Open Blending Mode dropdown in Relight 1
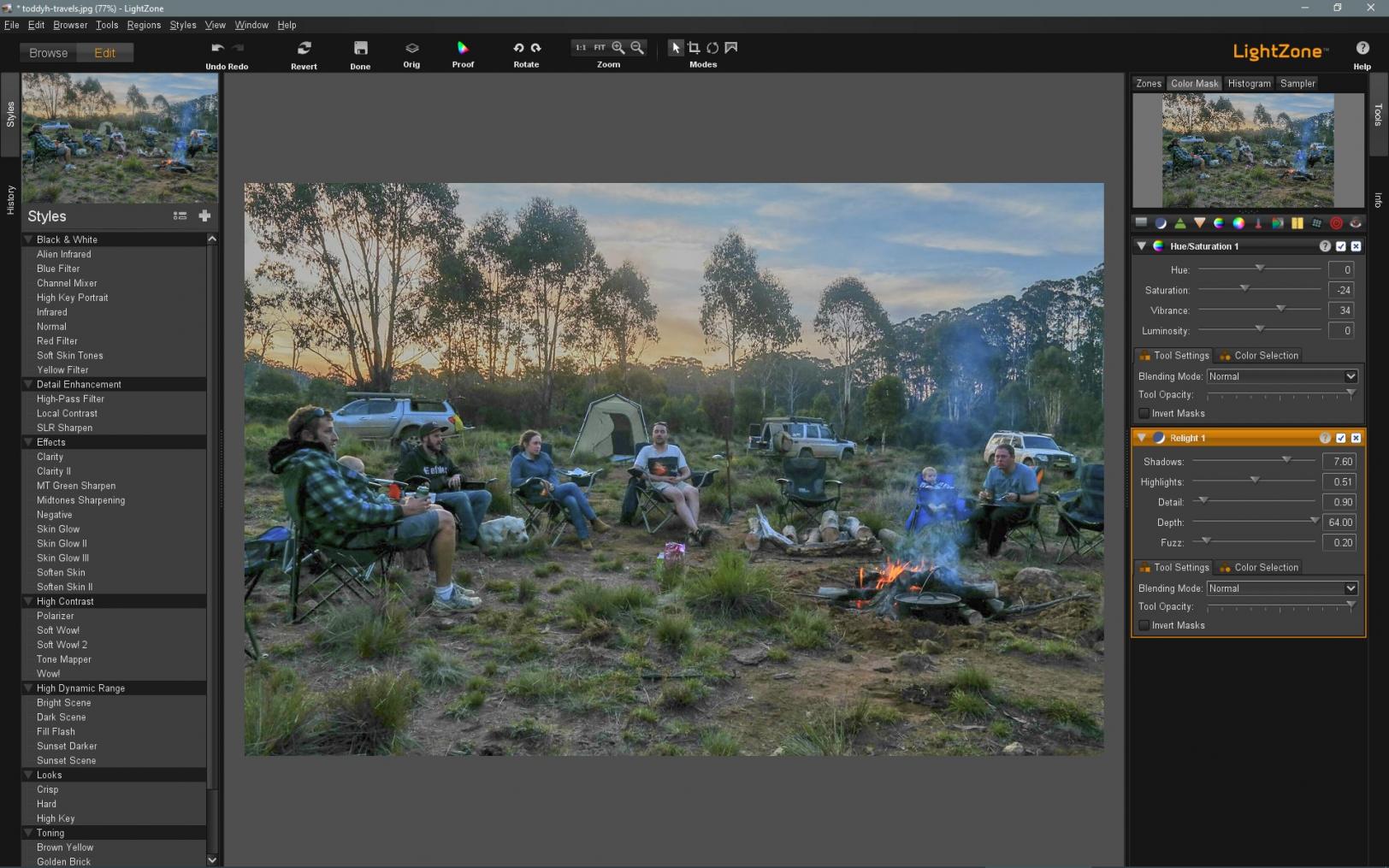Viewport: 1389px width, 868px height. coord(1282,588)
